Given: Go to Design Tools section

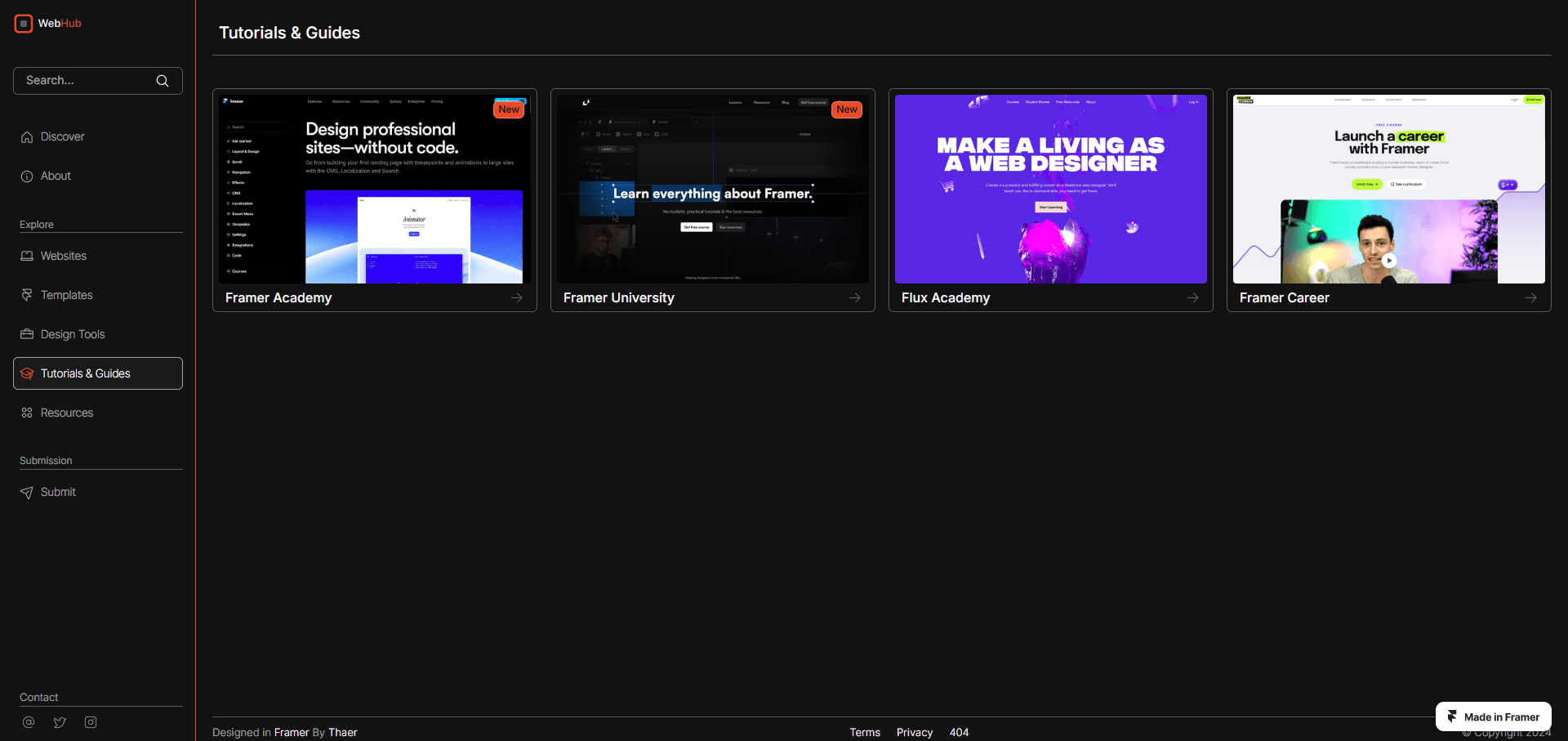Looking at the screenshot, I should click(x=98, y=335).
